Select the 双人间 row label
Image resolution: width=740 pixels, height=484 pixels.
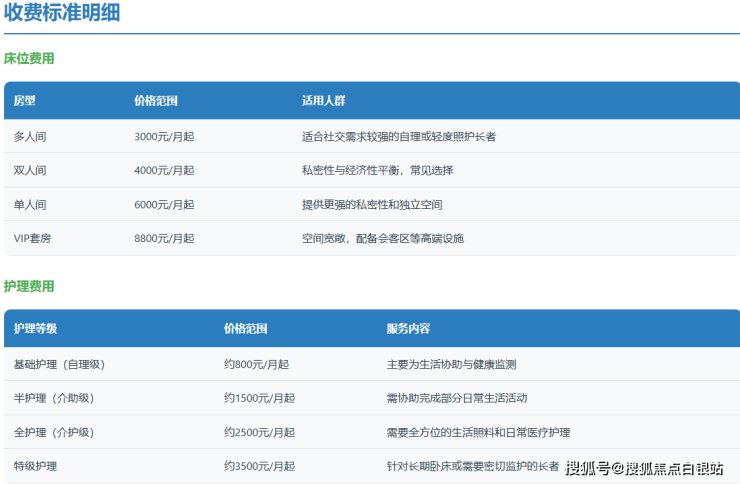(x=30, y=170)
